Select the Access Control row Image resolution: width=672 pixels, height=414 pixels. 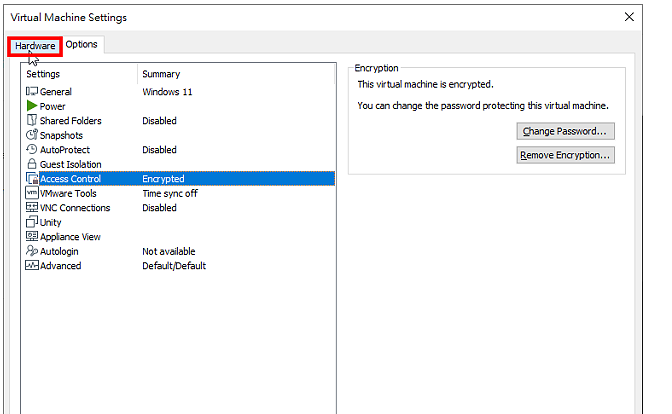180,179
